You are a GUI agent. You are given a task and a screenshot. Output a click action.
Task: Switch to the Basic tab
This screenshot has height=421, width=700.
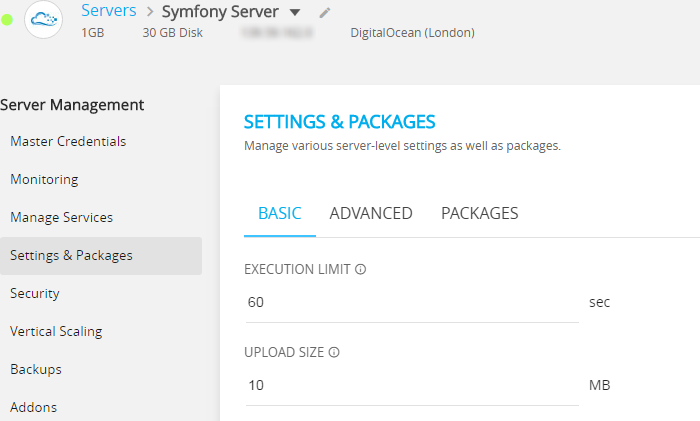coord(280,213)
